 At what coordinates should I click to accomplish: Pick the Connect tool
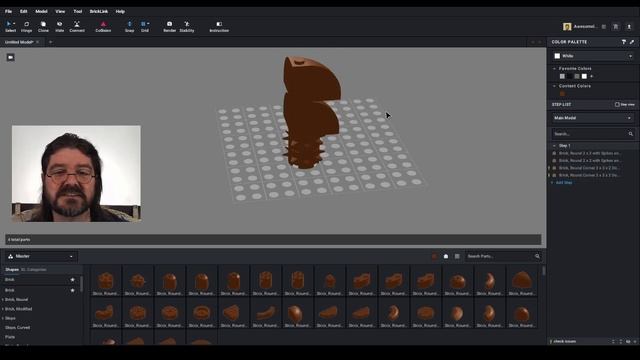point(77,27)
